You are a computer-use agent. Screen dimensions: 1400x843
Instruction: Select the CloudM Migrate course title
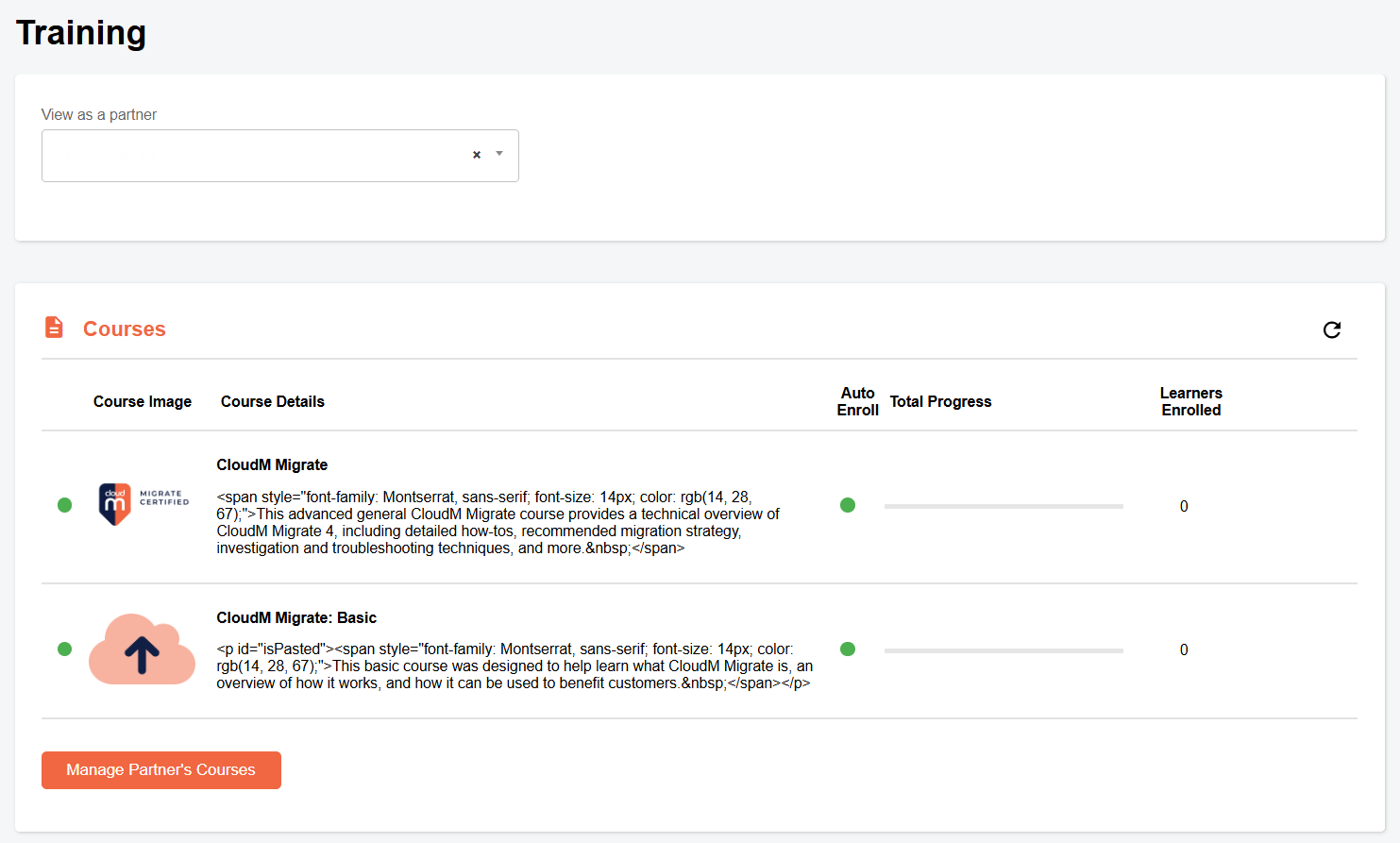[272, 464]
